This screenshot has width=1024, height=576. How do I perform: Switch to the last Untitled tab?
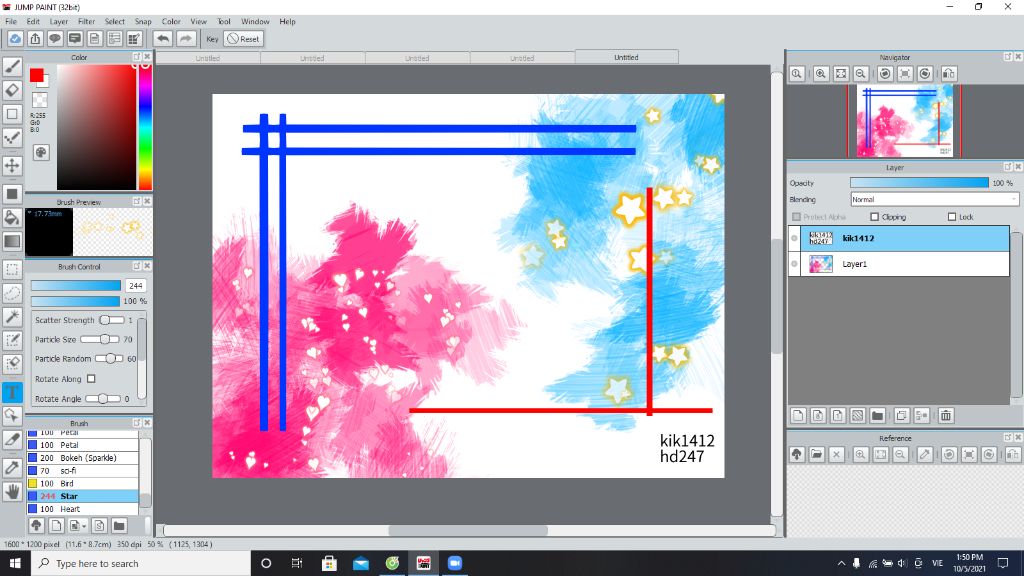click(626, 57)
